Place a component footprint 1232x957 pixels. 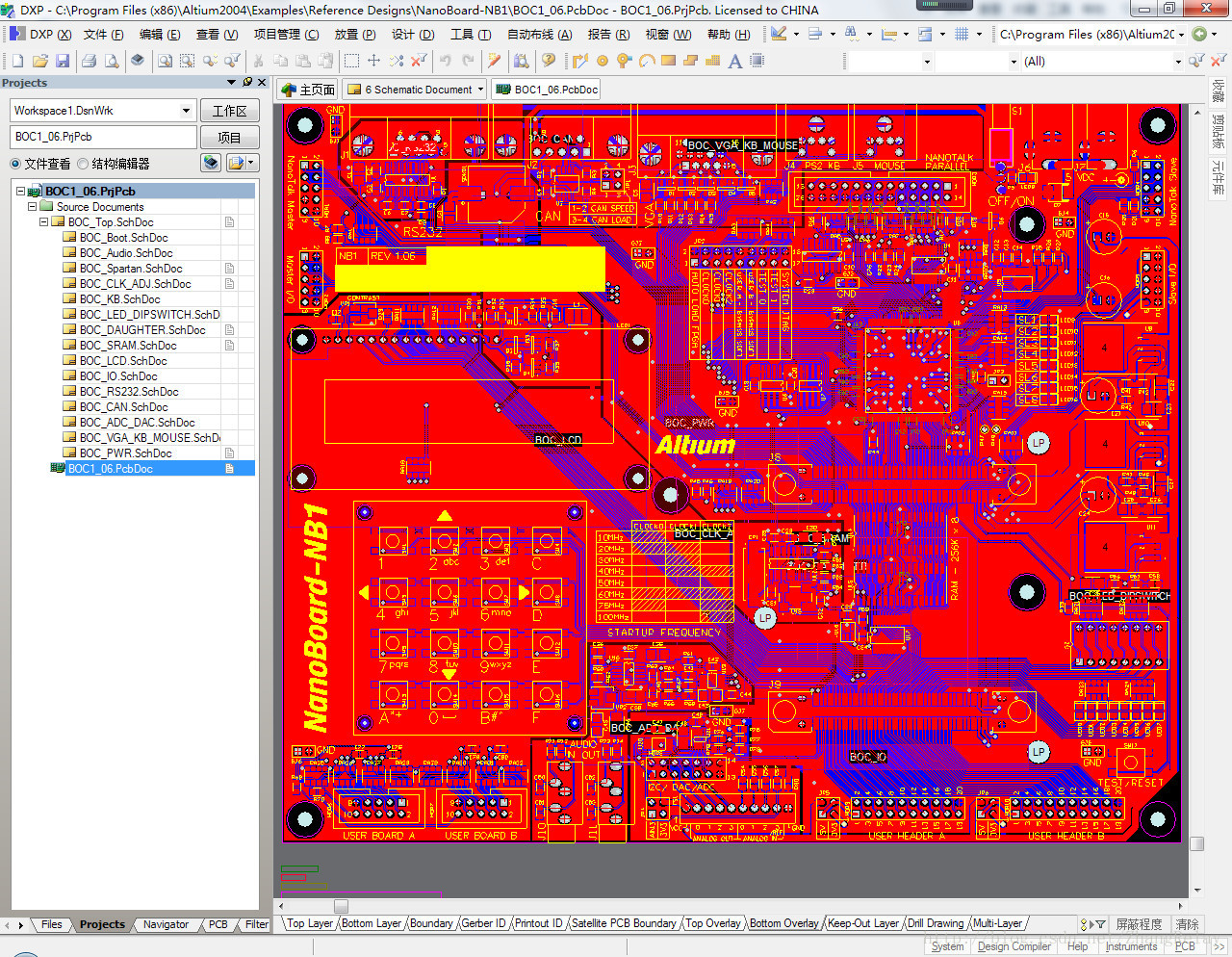pyautogui.click(x=757, y=61)
